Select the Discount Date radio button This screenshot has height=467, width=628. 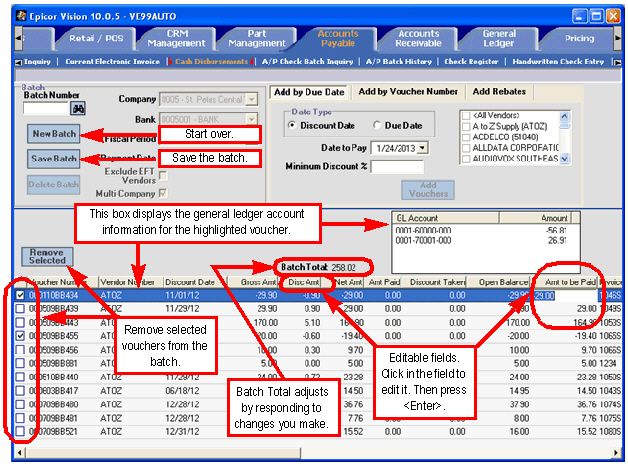pos(292,125)
